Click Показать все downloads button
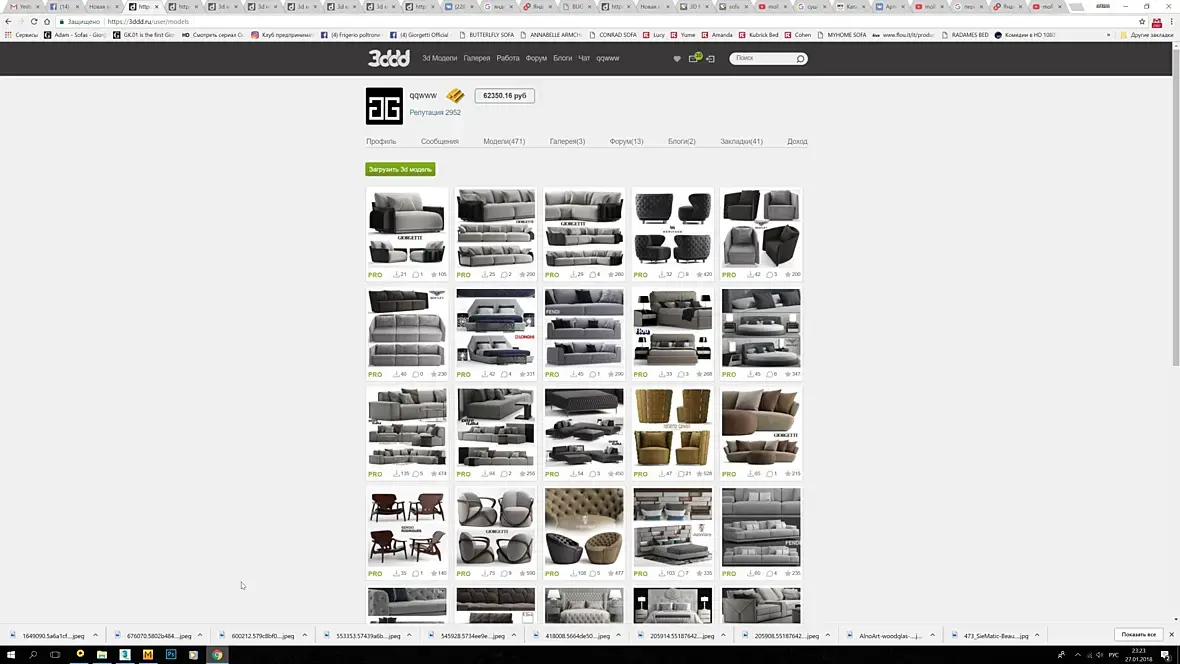This screenshot has width=1180, height=664. pyautogui.click(x=1139, y=635)
